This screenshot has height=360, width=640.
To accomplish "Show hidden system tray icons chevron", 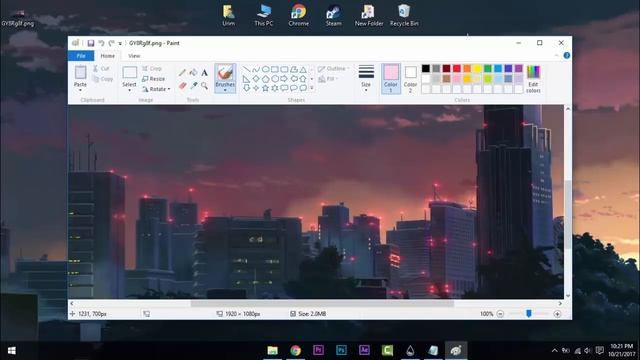I will pos(554,351).
